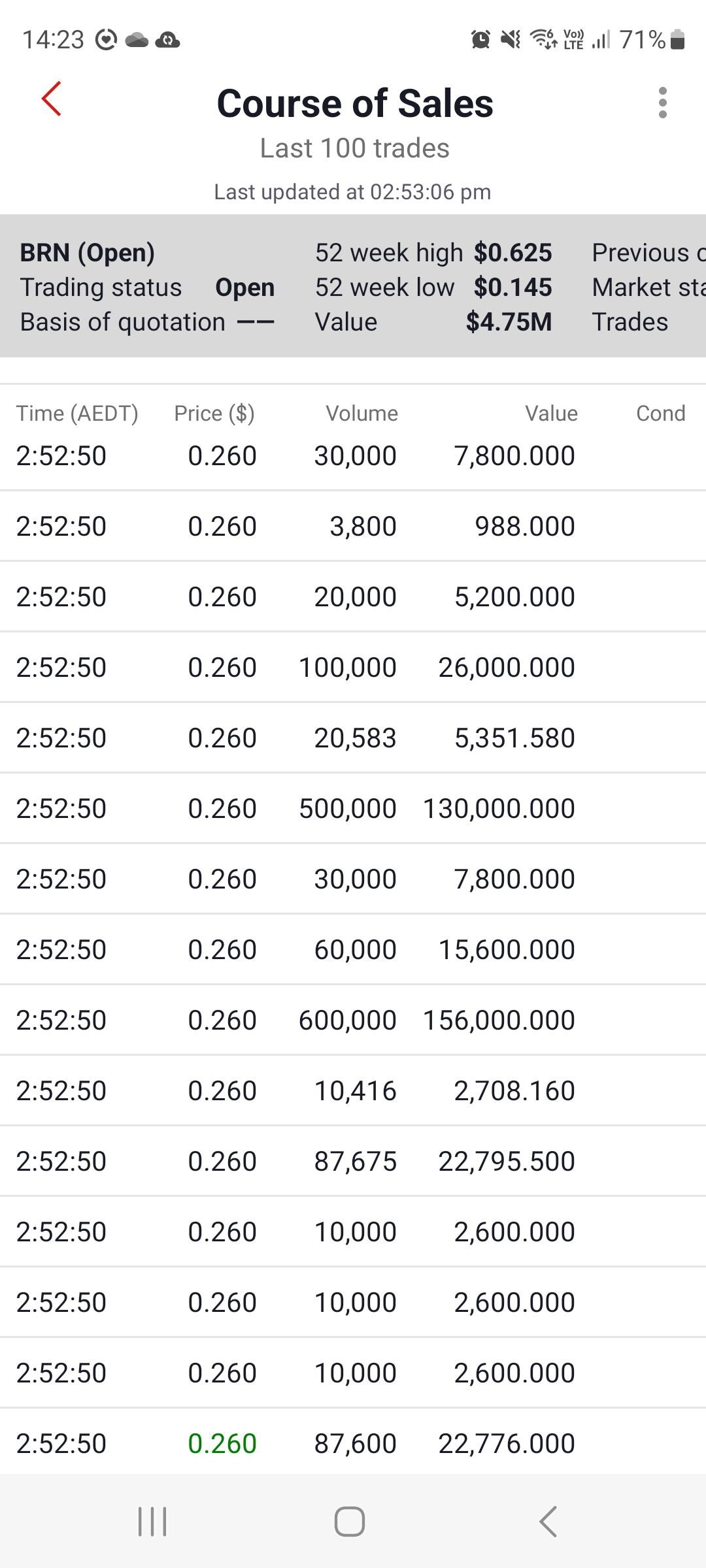The image size is (706, 1568).
Task: Tap the 52 week high $0.625 value
Action: tap(513, 253)
